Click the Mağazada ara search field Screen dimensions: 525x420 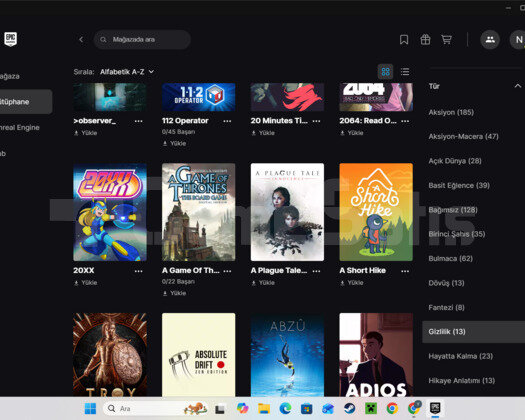coord(142,40)
